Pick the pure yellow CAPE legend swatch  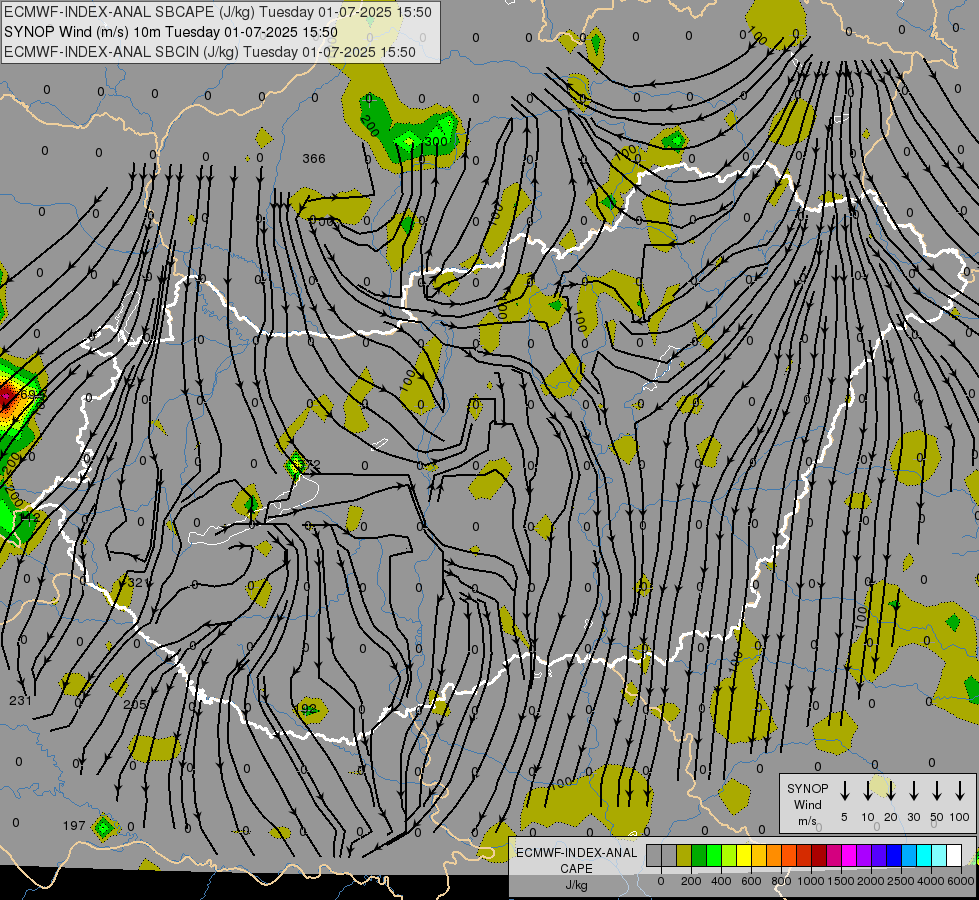[744, 855]
